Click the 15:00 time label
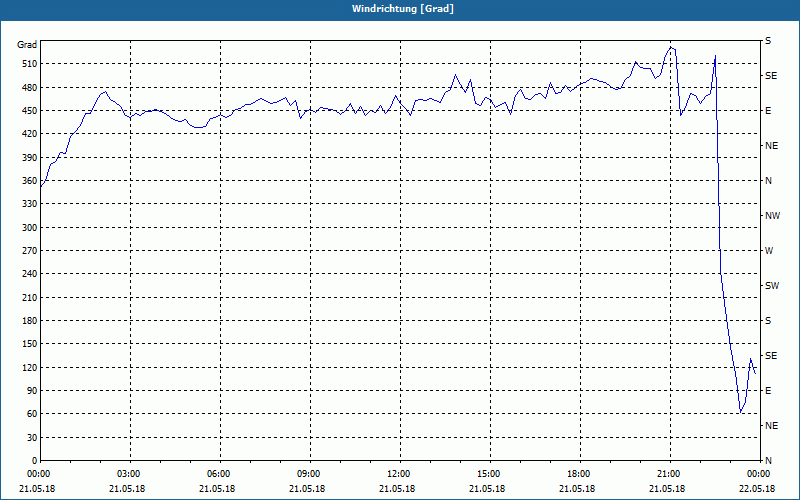 [x=490, y=474]
